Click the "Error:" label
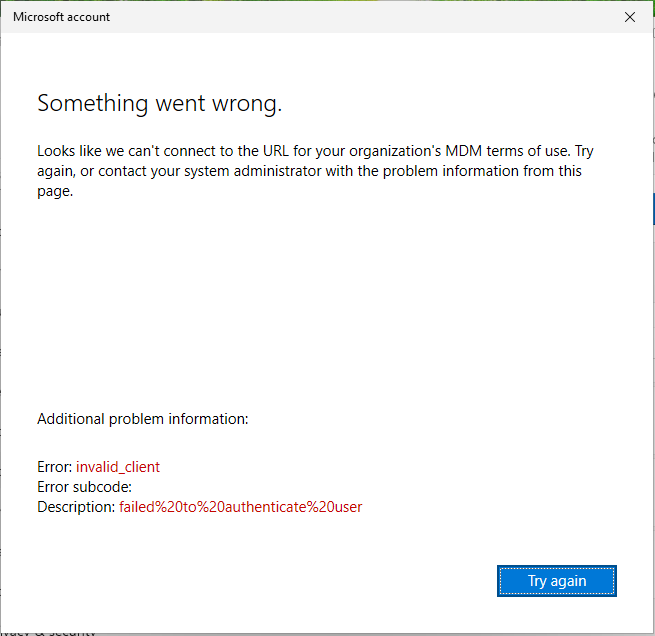The height and width of the screenshot is (636, 655). (x=55, y=467)
